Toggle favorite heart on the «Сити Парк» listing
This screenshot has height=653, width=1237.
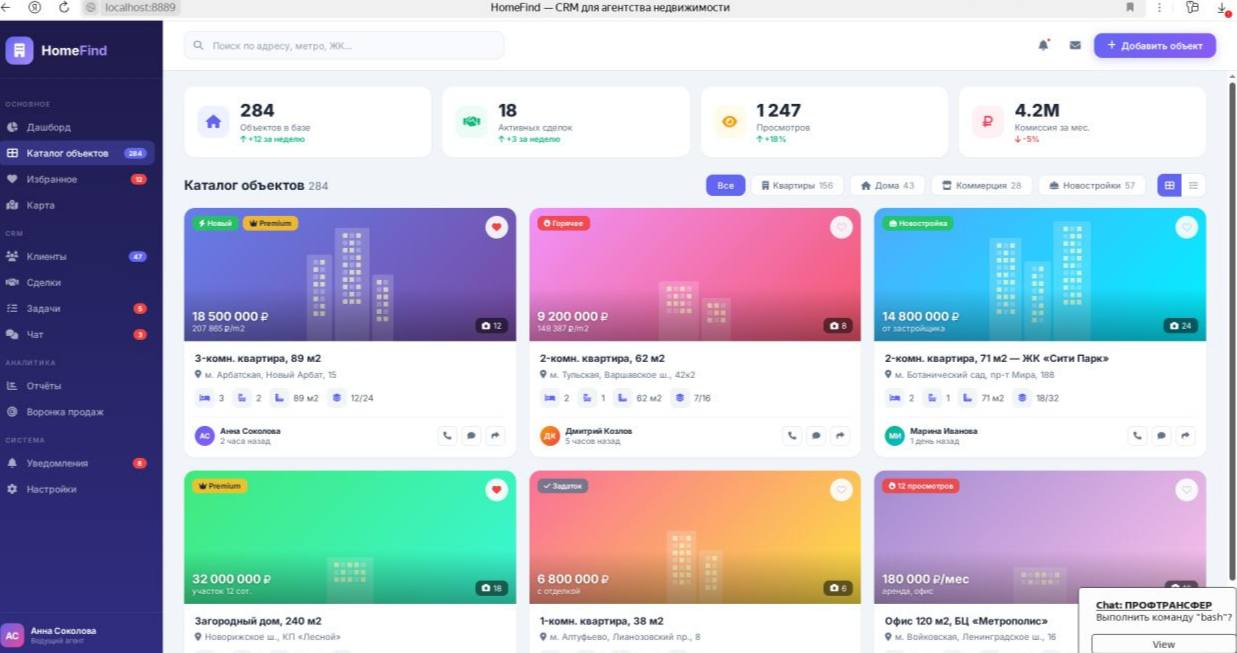(1186, 227)
